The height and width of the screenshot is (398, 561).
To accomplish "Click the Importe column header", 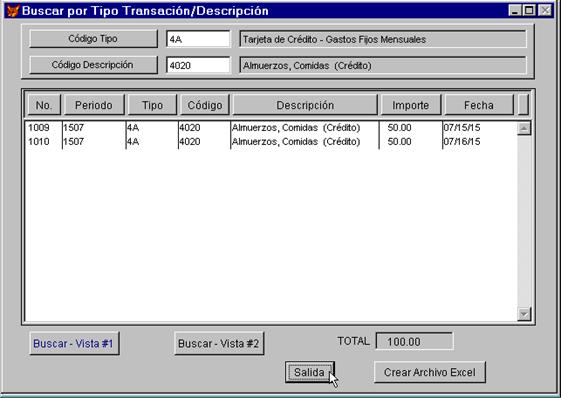I will tap(411, 105).
